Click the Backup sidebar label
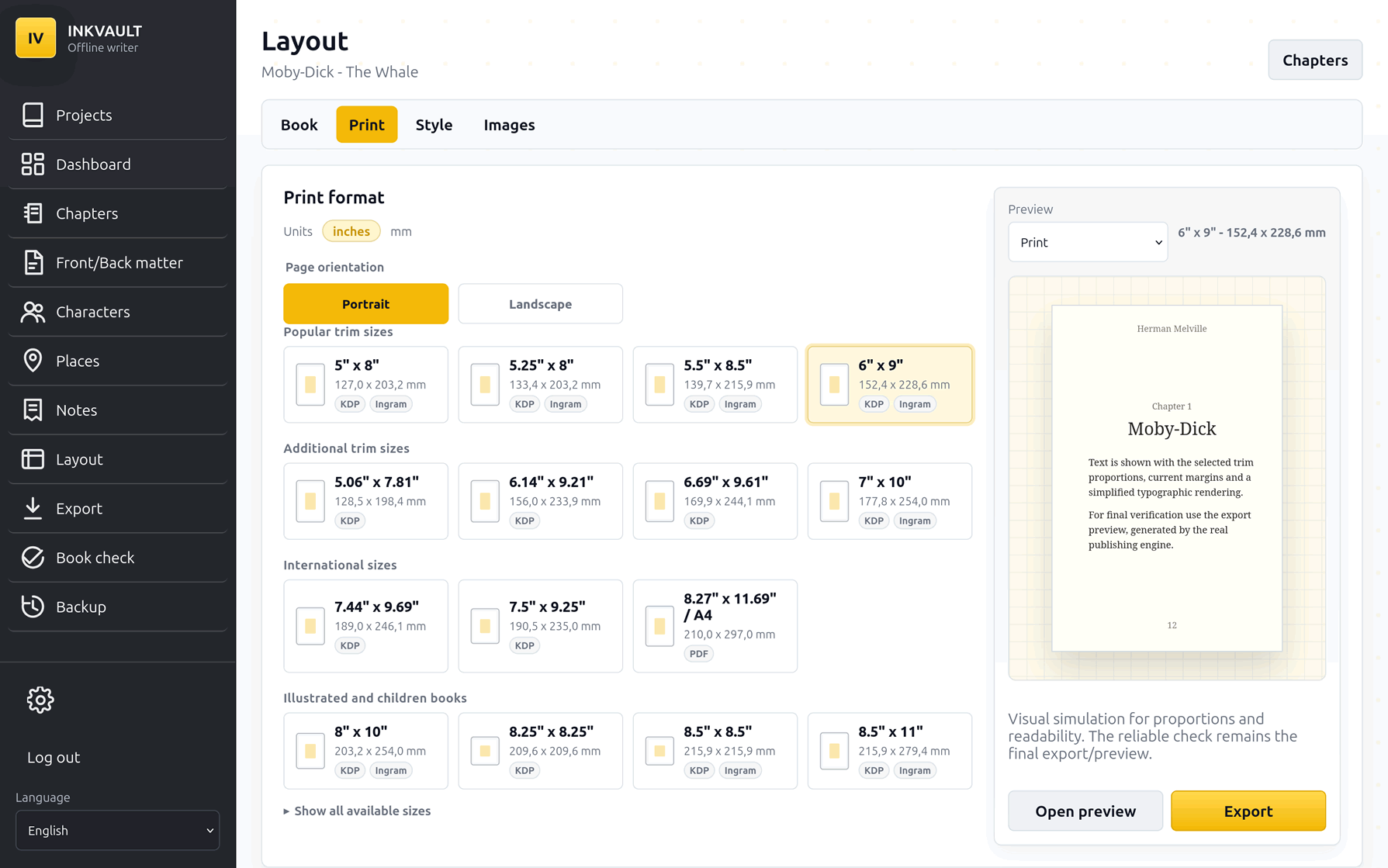1388x868 pixels. 81,607
